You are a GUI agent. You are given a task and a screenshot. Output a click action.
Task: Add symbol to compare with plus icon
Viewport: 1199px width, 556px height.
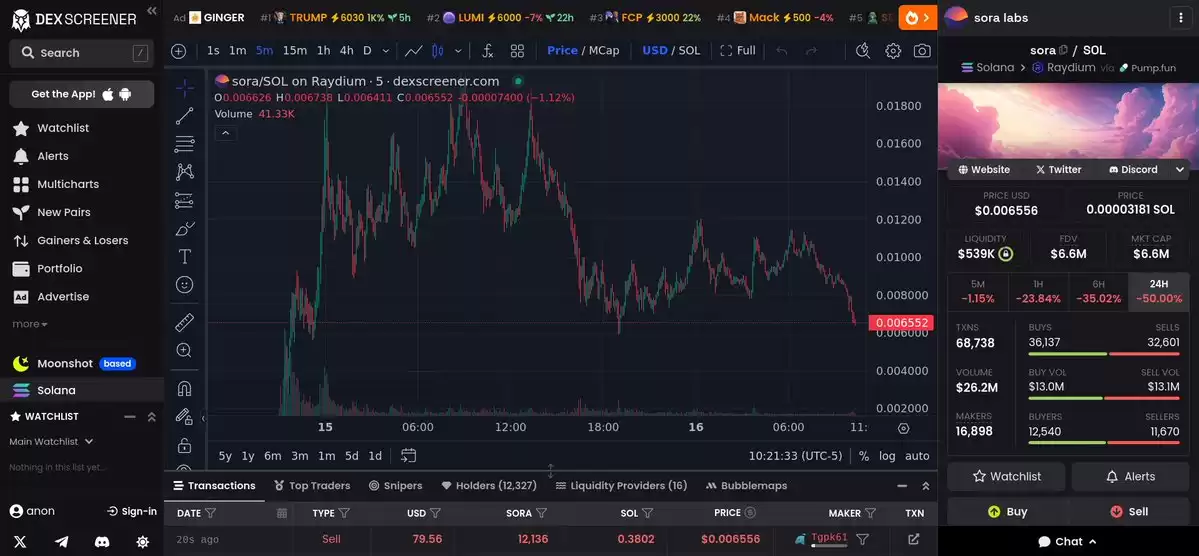coord(179,50)
